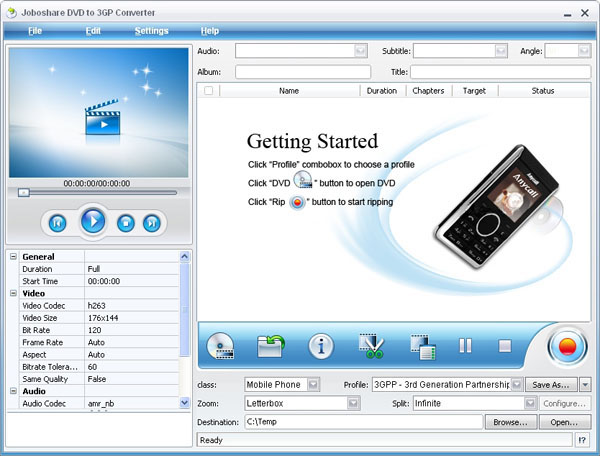Viewport: 600px width, 456px height.
Task: Stop the preview playback
Action: pos(126,223)
